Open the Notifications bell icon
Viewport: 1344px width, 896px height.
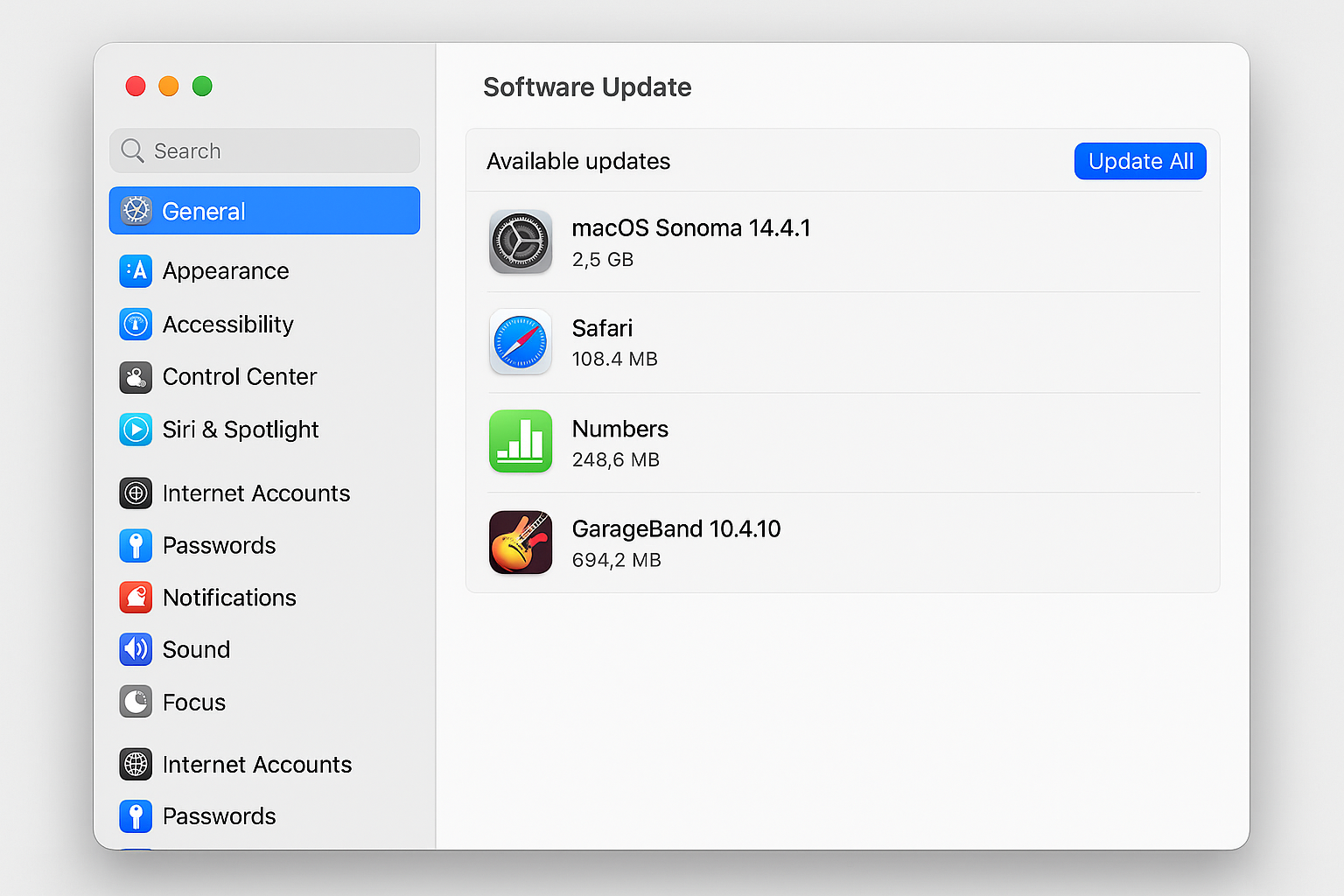pyautogui.click(x=136, y=598)
